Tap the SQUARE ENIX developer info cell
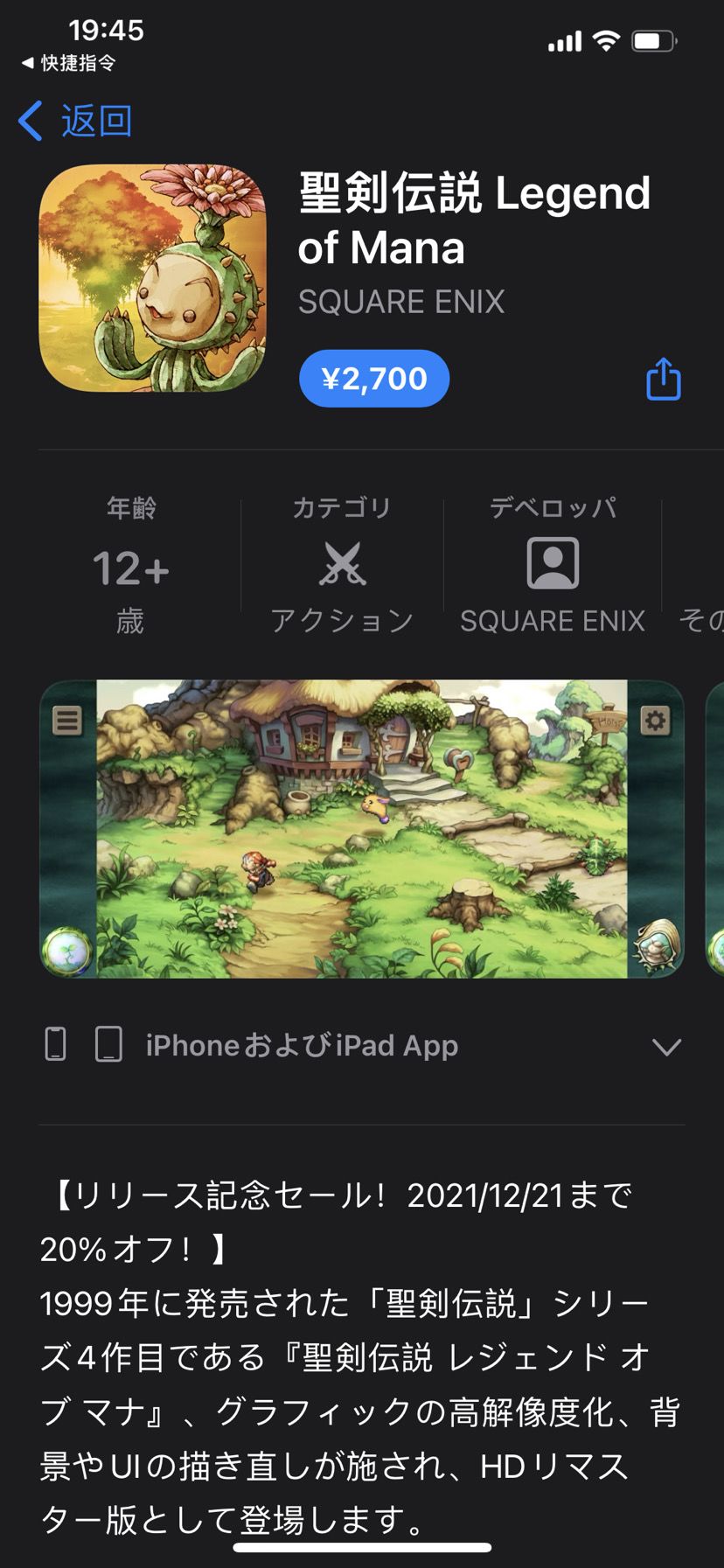724x1568 pixels. click(x=553, y=565)
